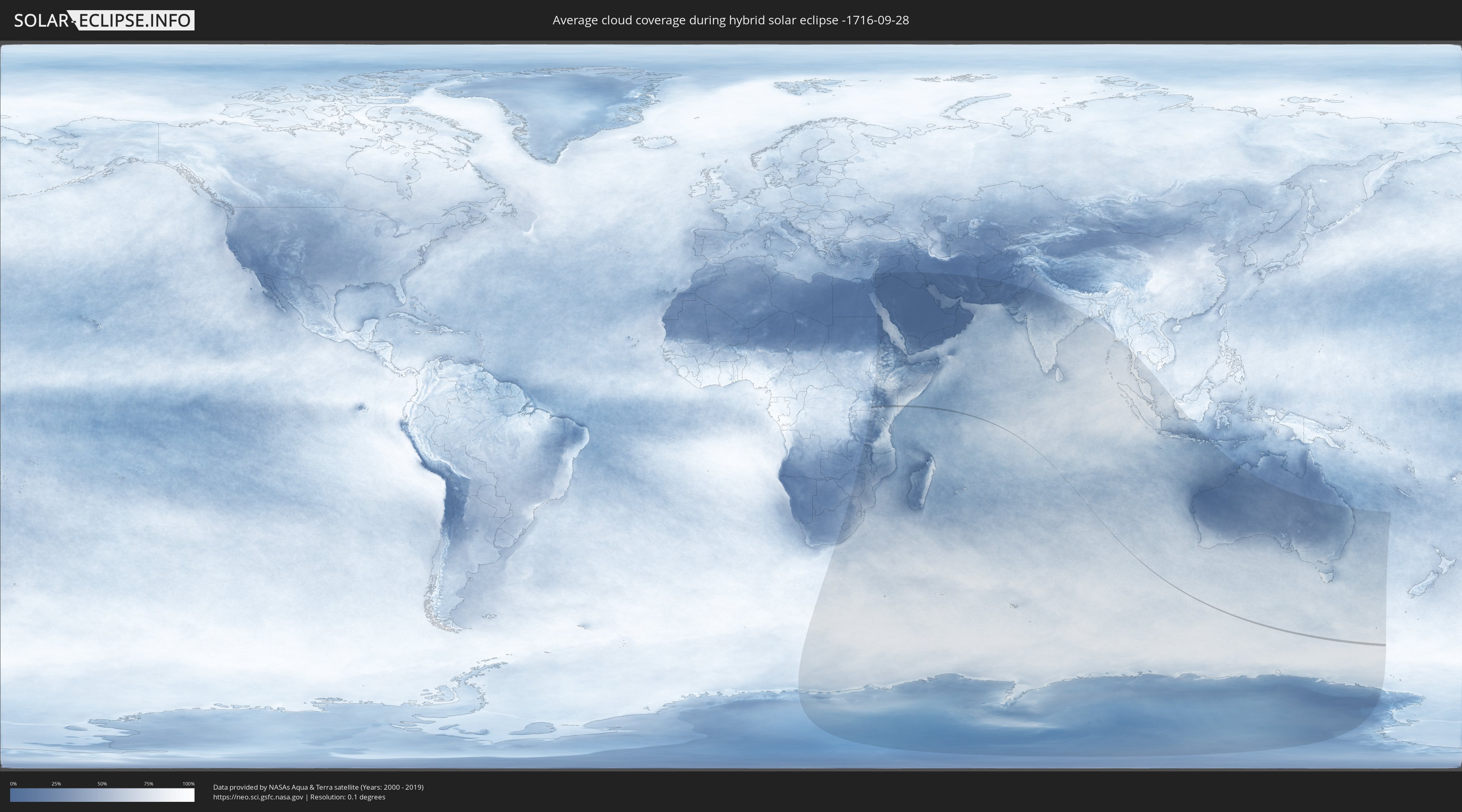Click the neo.sci.gsfc.nasa.gov source URL text
This screenshot has width=1462, height=812.
click(x=258, y=797)
